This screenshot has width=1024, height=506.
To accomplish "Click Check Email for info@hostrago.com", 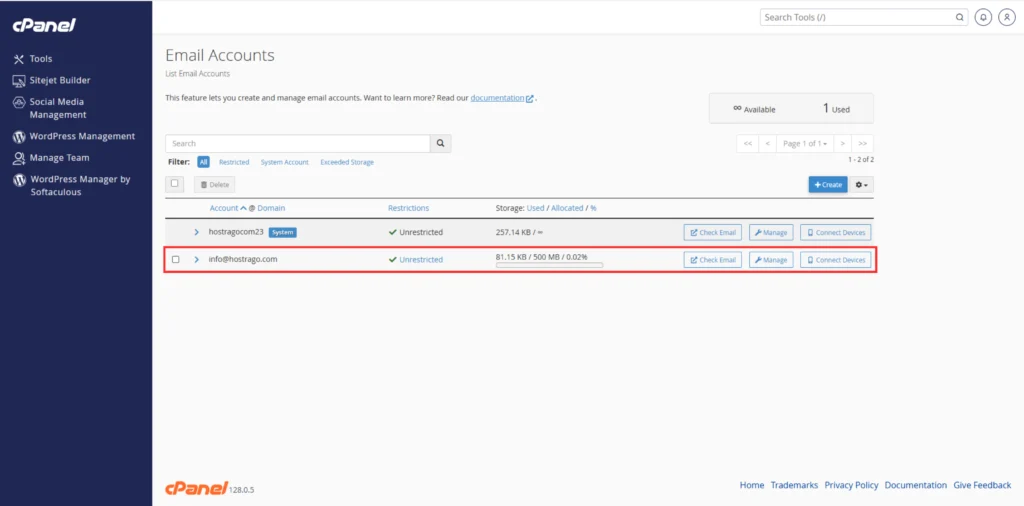I will (x=712, y=260).
